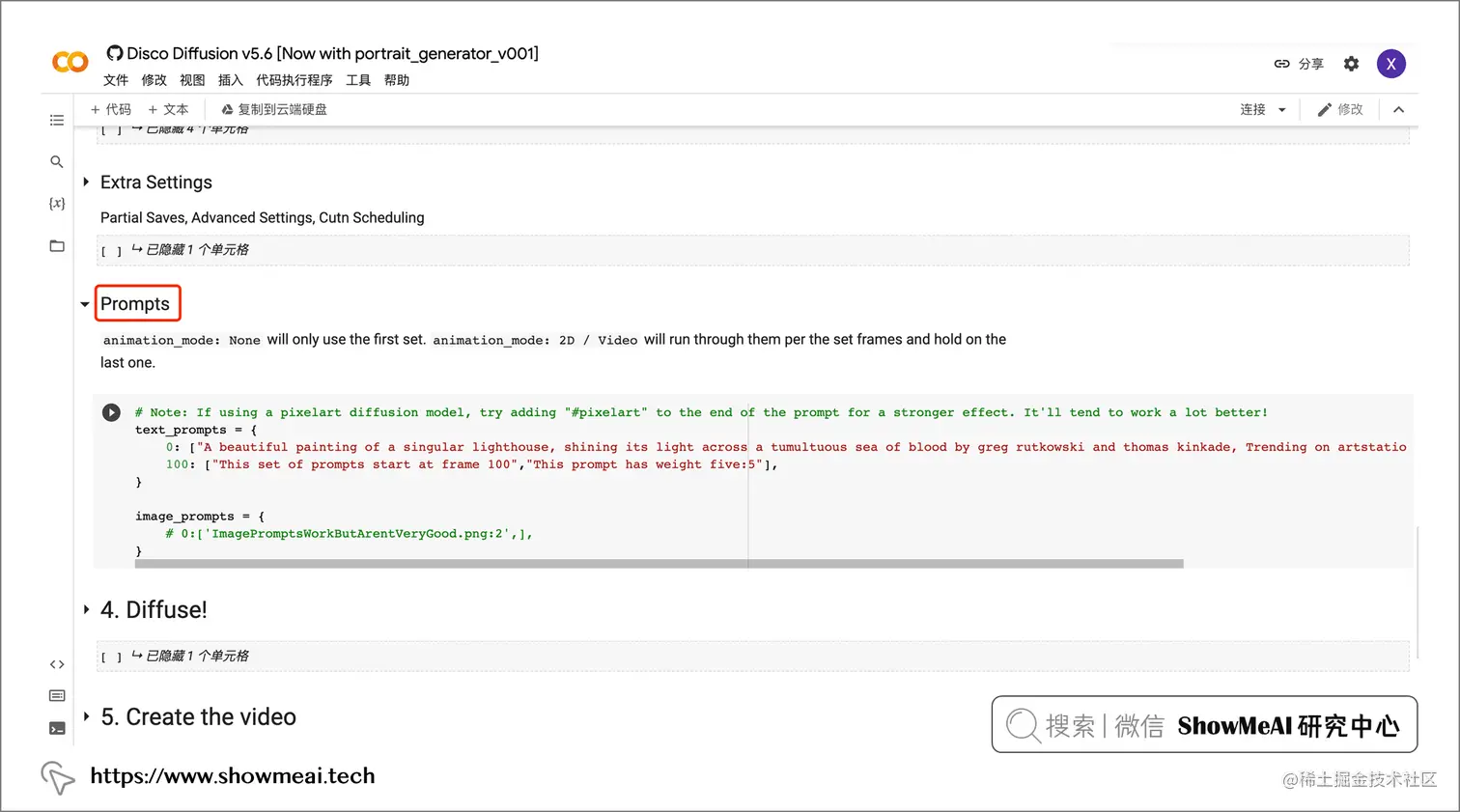
Task: Open the 插入 menu
Action: (230, 80)
